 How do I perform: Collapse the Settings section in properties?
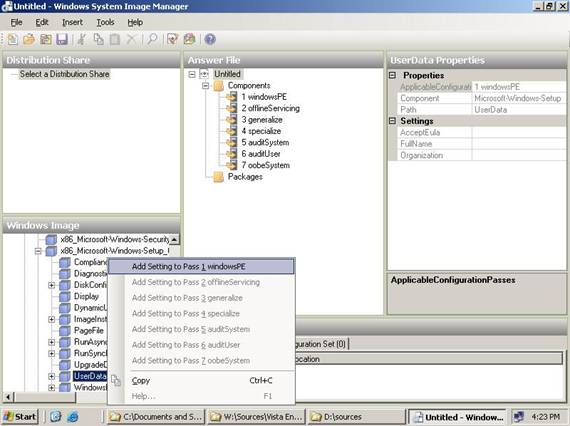tap(392, 121)
